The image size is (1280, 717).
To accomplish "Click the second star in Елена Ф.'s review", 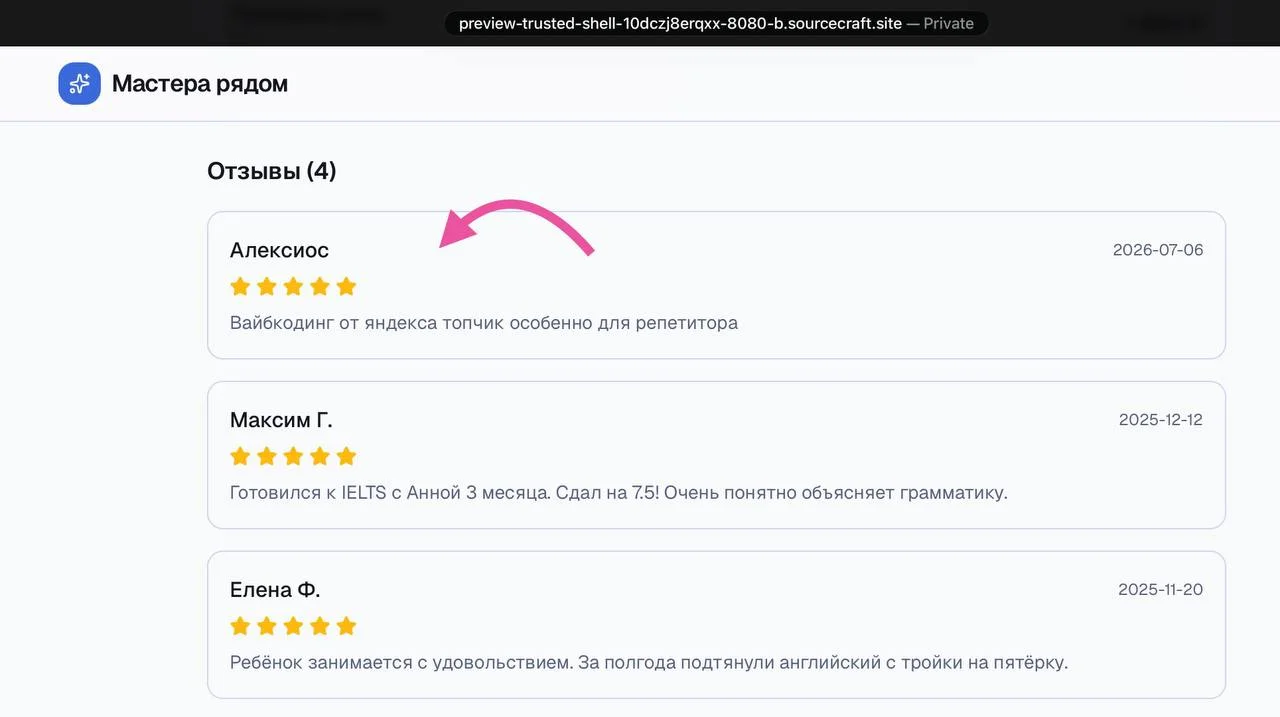I will (x=267, y=627).
